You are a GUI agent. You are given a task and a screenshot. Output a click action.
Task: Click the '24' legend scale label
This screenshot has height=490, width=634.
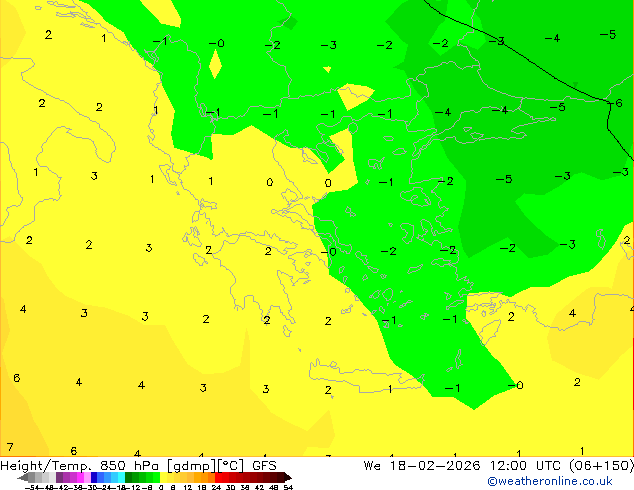coord(216,487)
